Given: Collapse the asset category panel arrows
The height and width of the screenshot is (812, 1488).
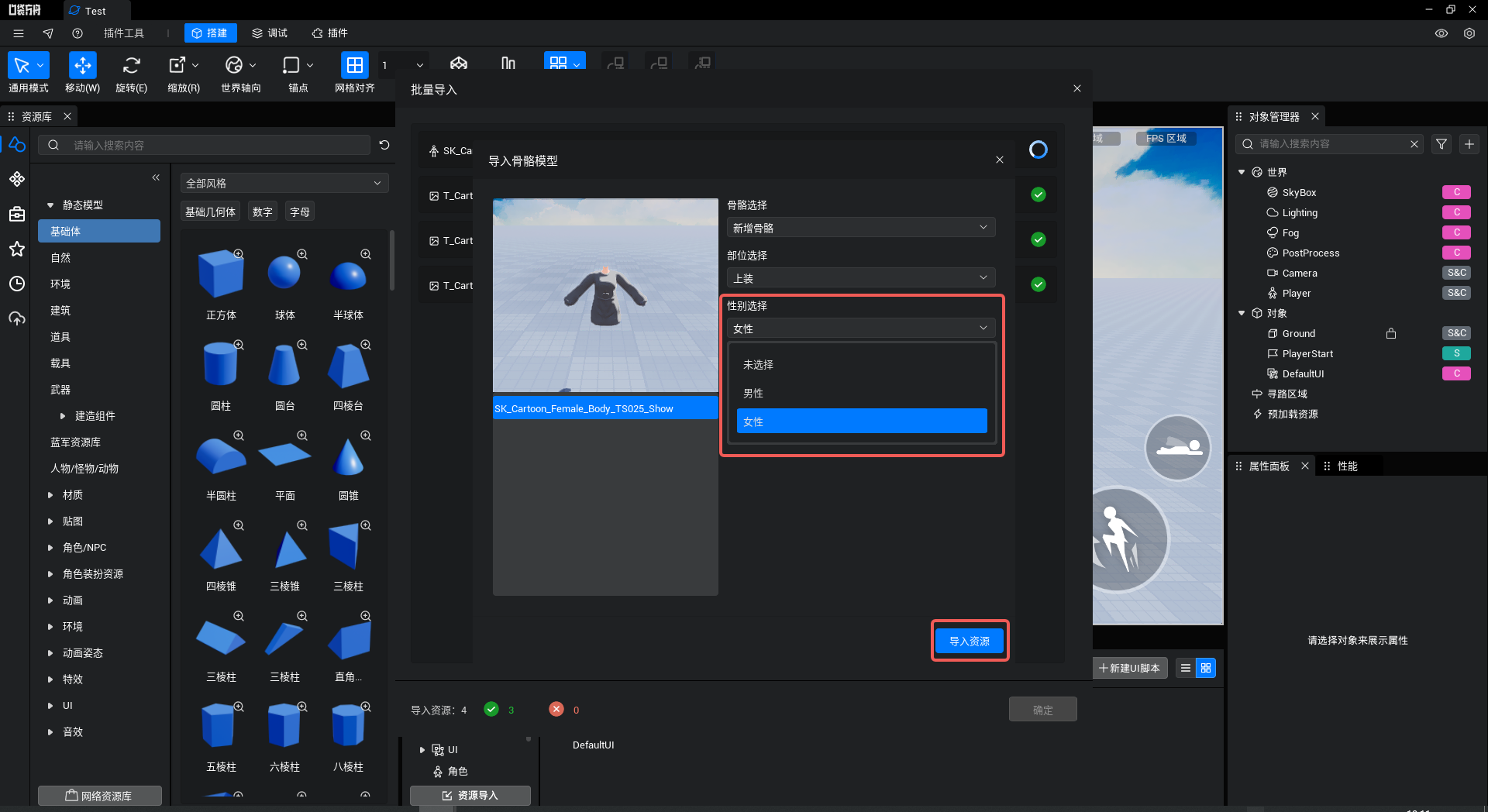Looking at the screenshot, I should pos(156,177).
